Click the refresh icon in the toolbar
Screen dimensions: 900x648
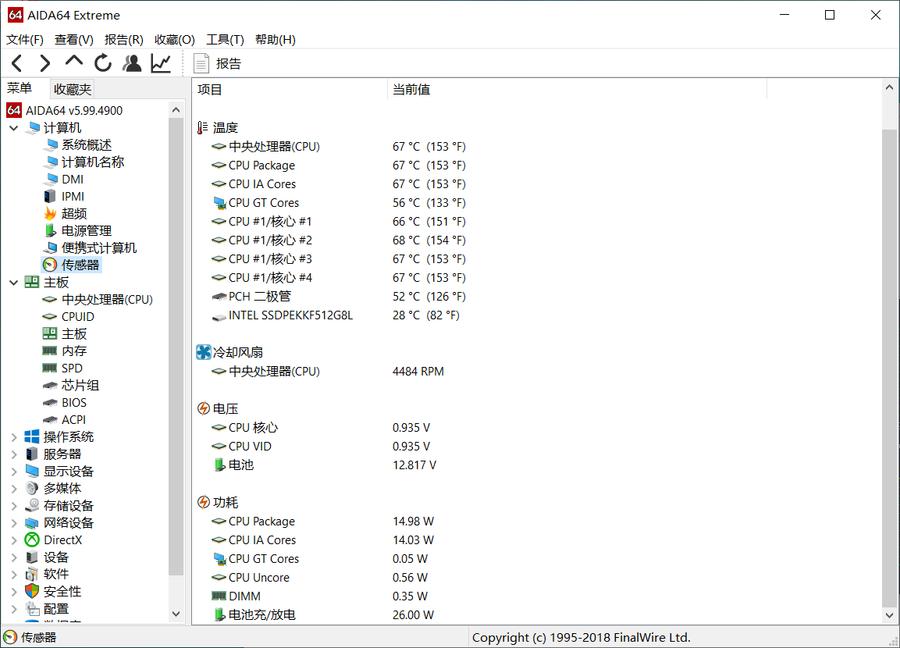pyautogui.click(x=103, y=62)
